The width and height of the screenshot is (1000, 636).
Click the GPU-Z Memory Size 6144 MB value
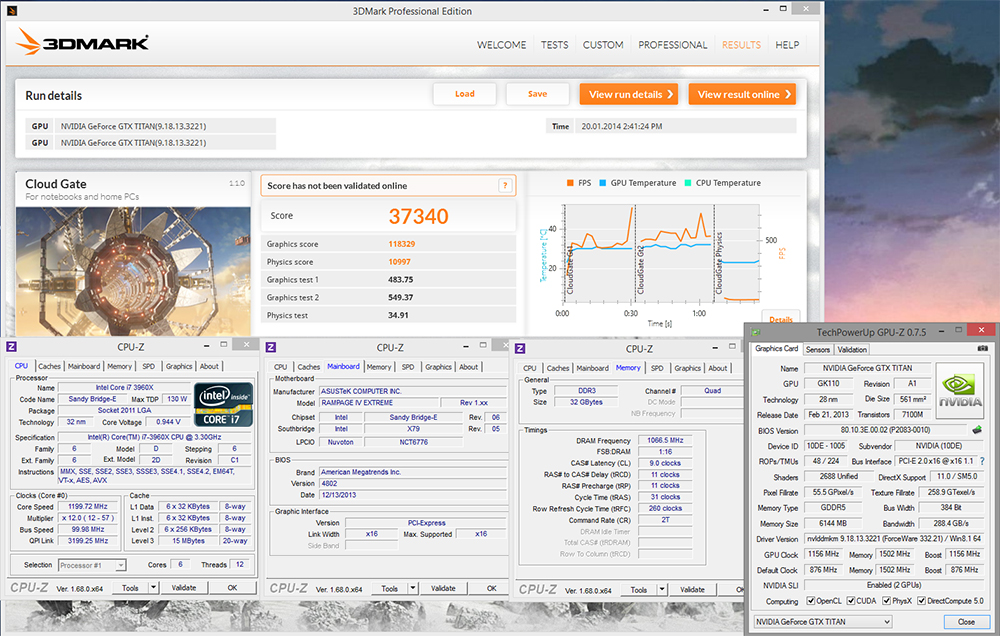click(833, 523)
